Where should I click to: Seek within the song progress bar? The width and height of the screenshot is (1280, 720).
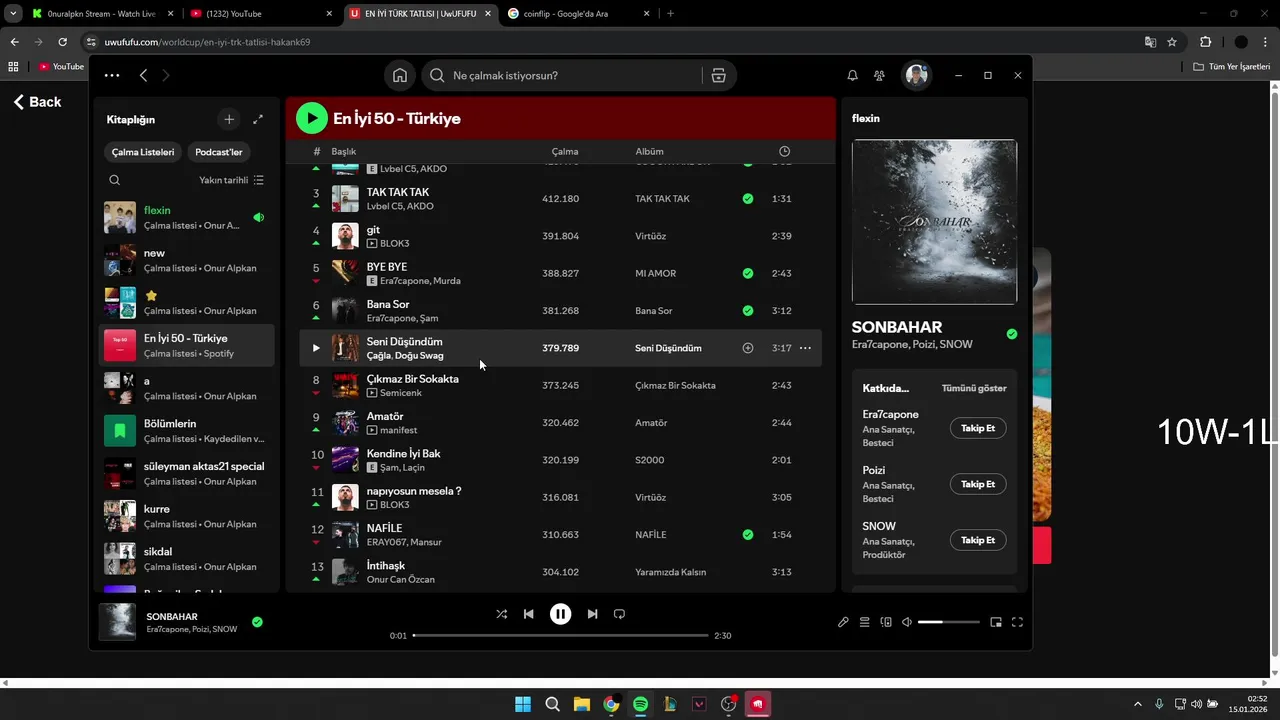560,635
